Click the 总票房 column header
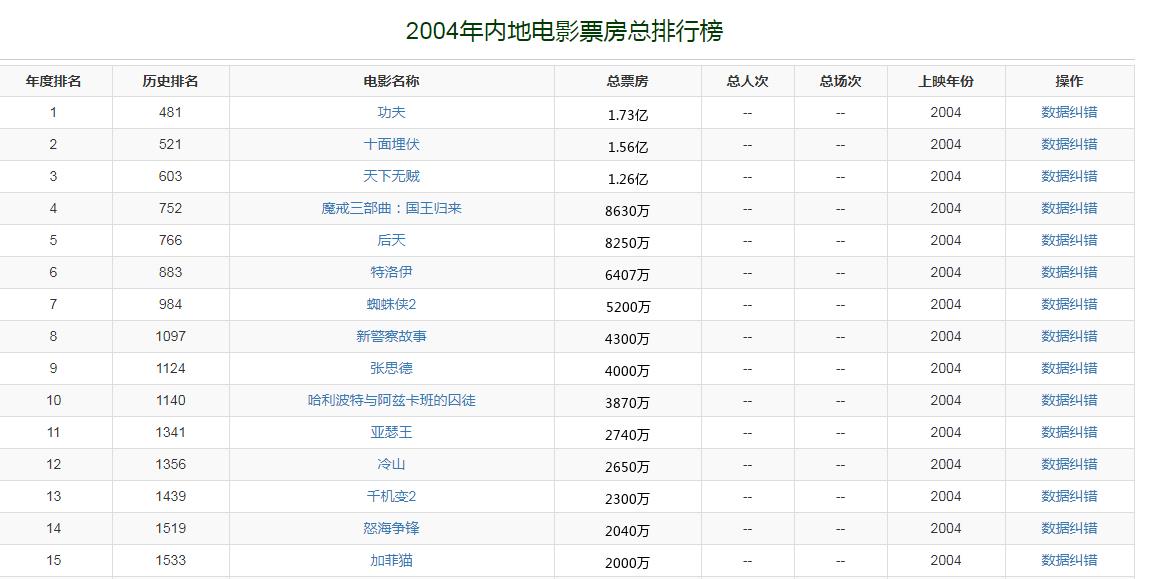 (627, 81)
